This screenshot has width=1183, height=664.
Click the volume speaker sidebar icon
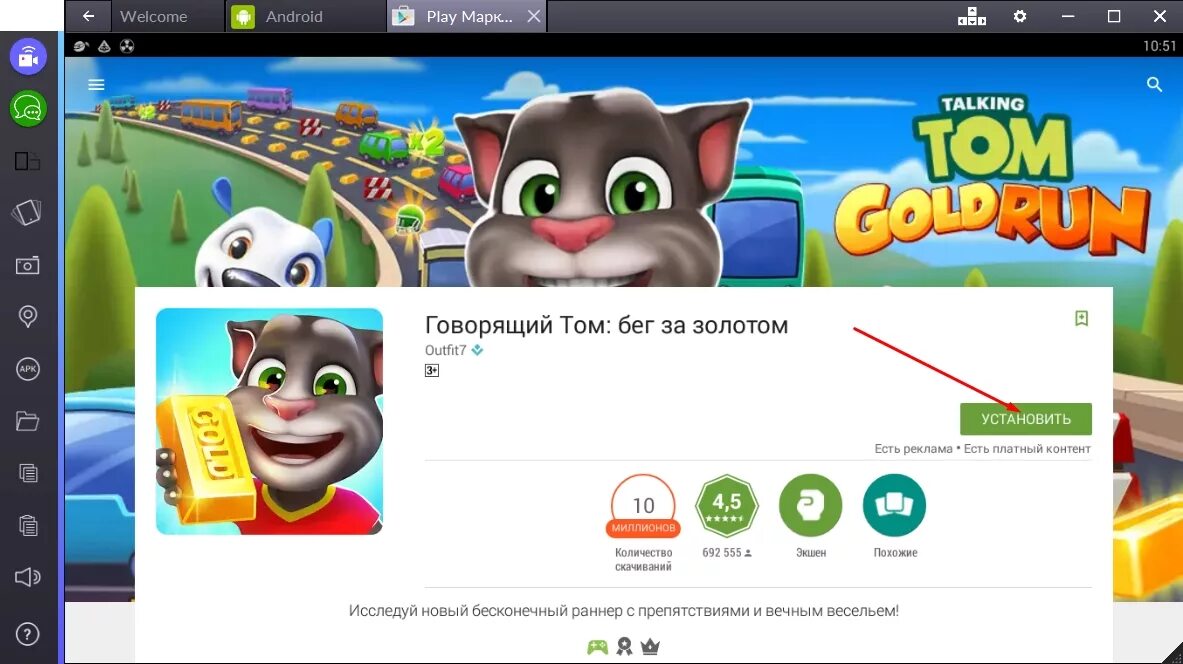(x=28, y=577)
